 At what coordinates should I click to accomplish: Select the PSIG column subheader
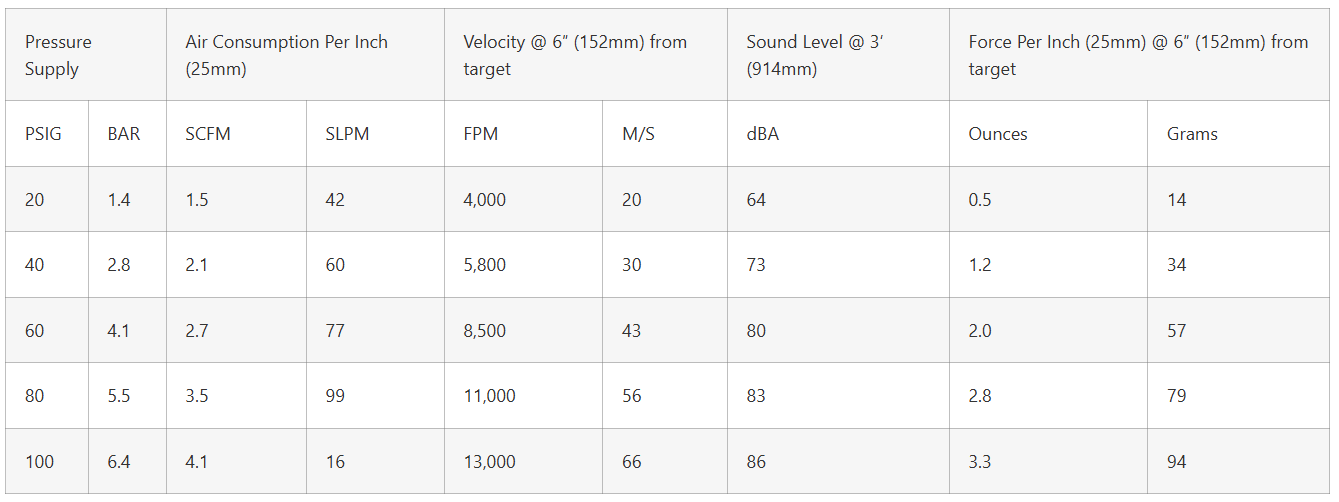pos(43,134)
